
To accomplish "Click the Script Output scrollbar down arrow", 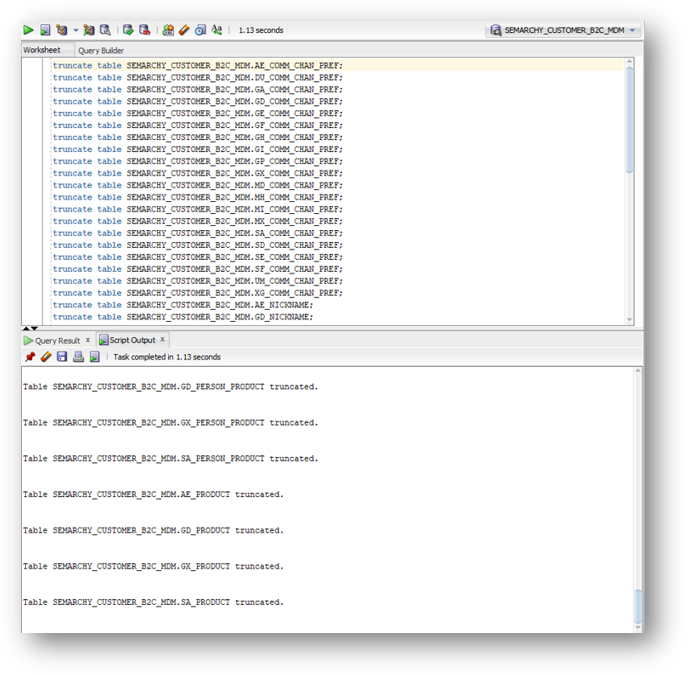I will tap(638, 627).
